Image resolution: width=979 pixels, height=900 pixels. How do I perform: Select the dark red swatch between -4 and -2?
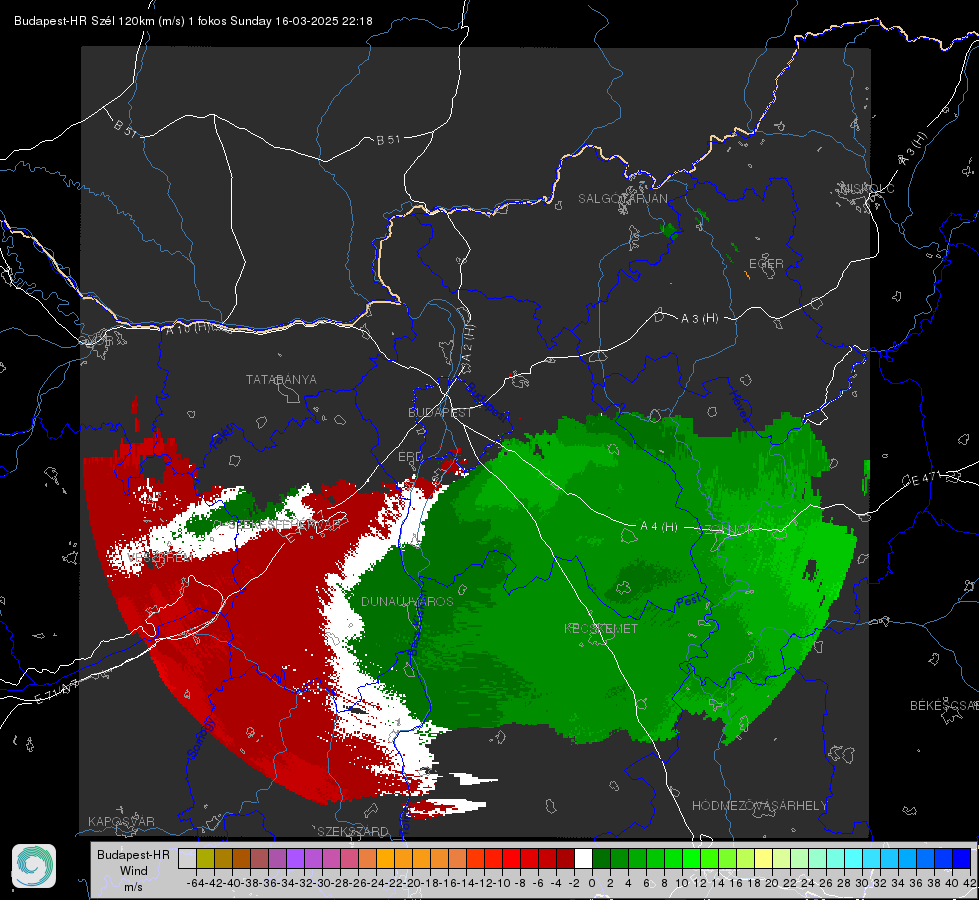(565, 858)
